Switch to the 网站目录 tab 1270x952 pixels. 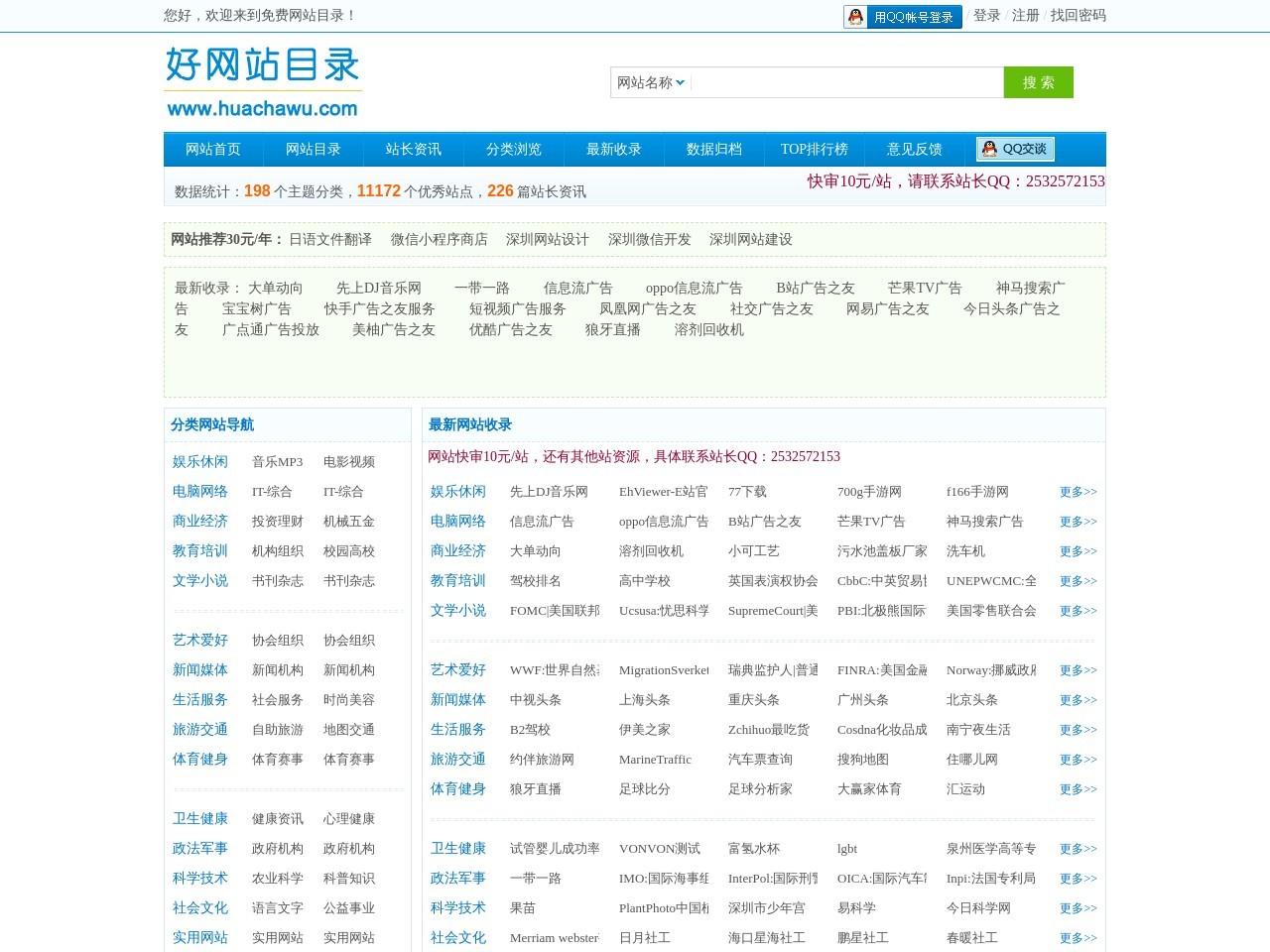(x=313, y=149)
